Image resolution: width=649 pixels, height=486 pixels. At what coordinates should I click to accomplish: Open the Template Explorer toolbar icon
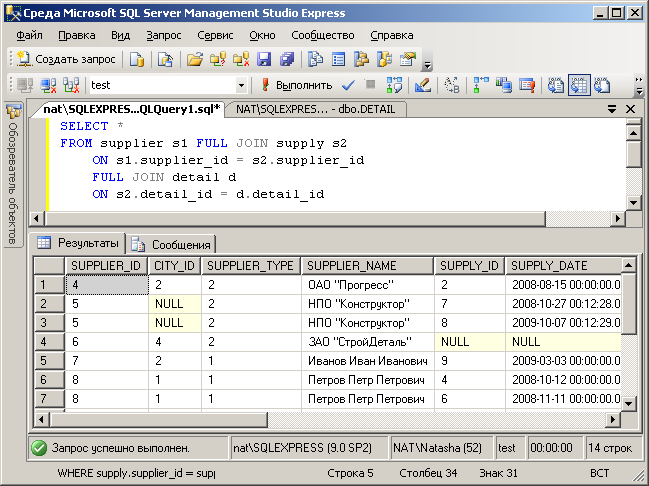[x=385, y=59]
